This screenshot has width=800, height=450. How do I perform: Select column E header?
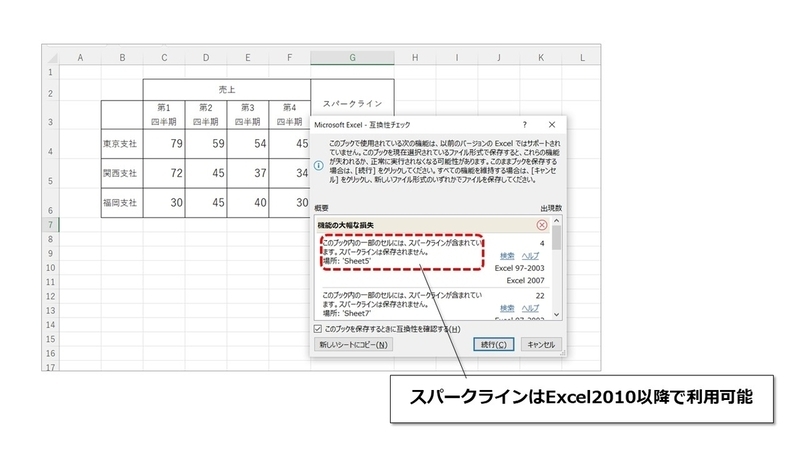tap(247, 58)
